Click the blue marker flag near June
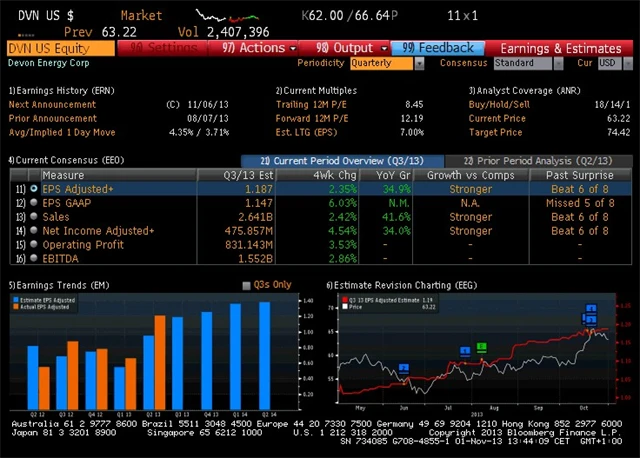 (x=404, y=369)
